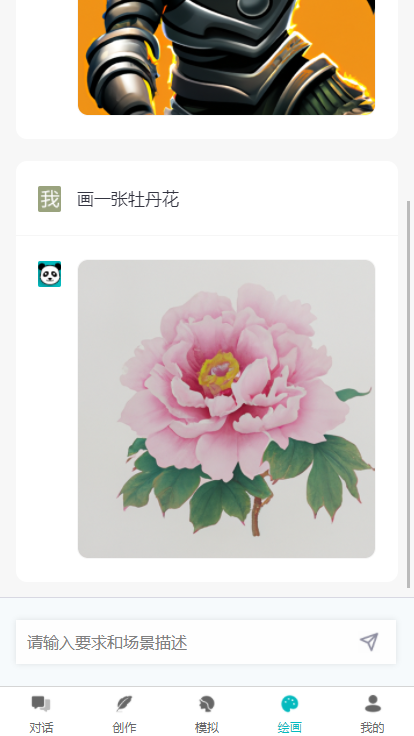
Task: Select the 绘画 tab label
Action: (290, 728)
